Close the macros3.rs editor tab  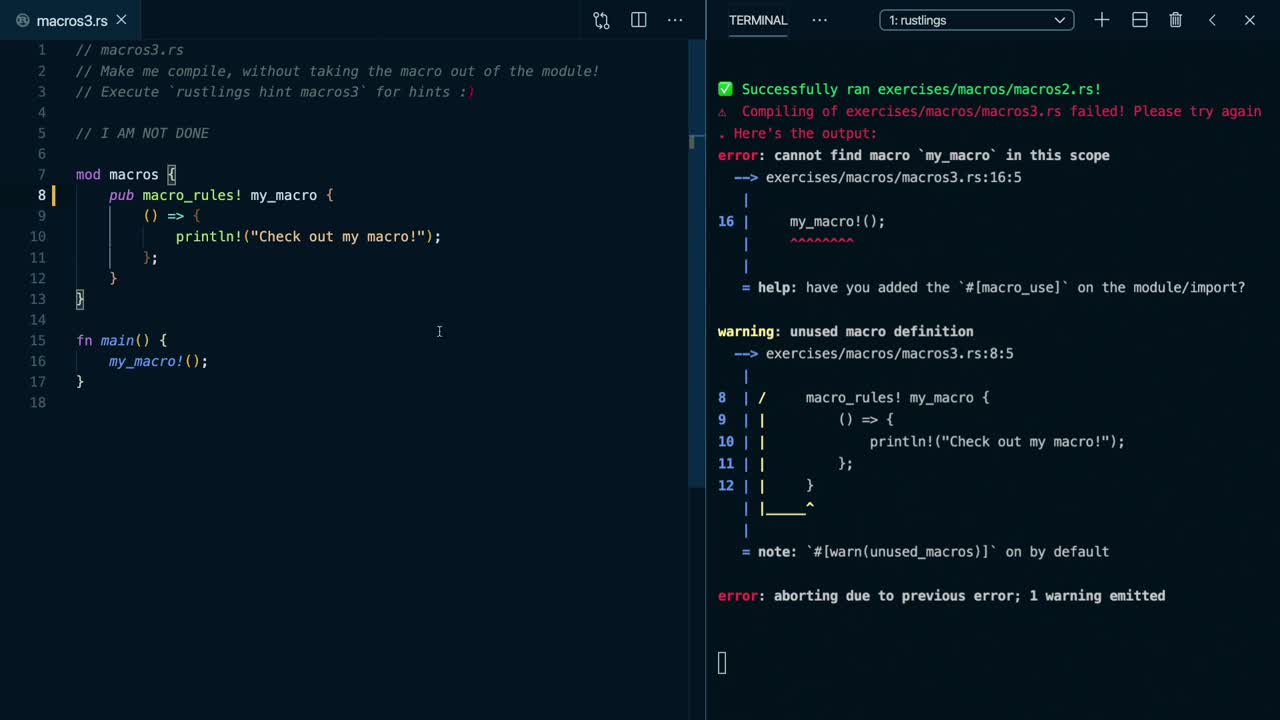coord(121,20)
